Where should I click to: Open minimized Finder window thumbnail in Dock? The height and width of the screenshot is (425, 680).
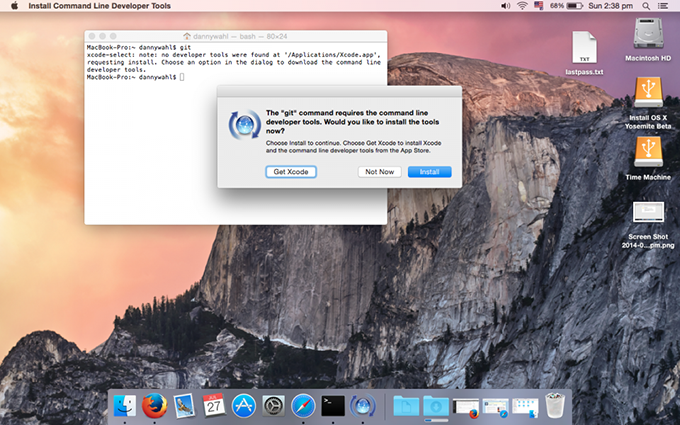525,408
